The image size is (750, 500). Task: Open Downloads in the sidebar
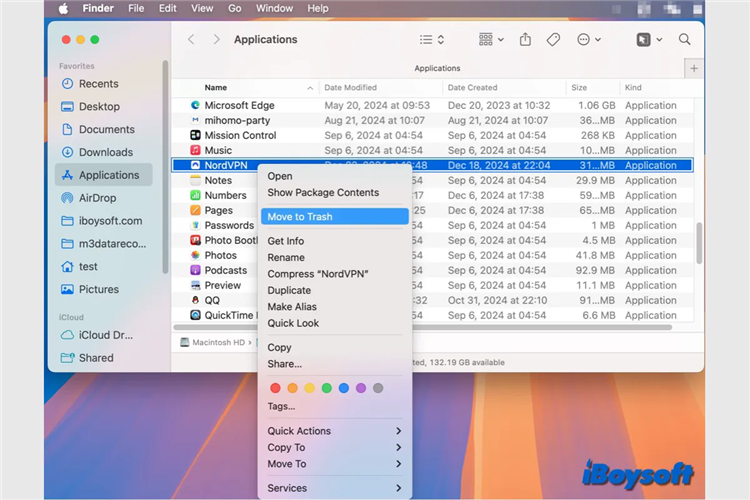104,152
